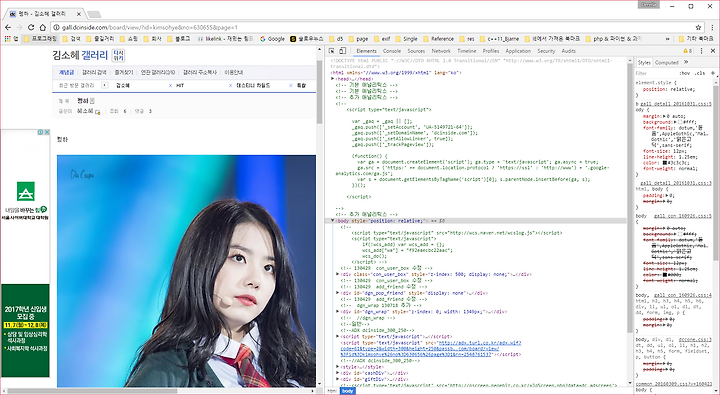Viewport: 720px width, 395px height.
Task: Click the '개념글' gallery menu link
Action: 66,73
